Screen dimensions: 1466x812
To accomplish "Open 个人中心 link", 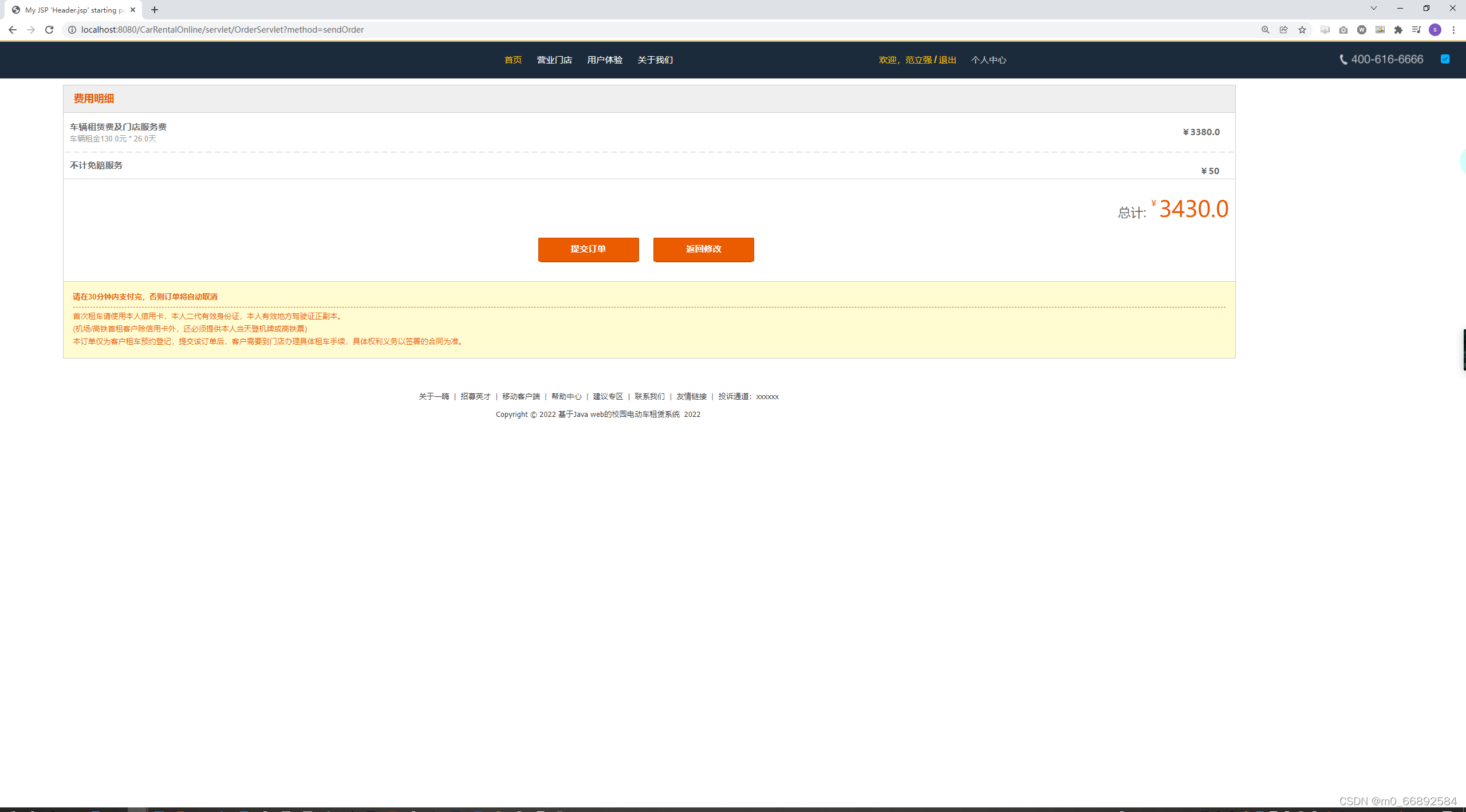I will pos(988,60).
